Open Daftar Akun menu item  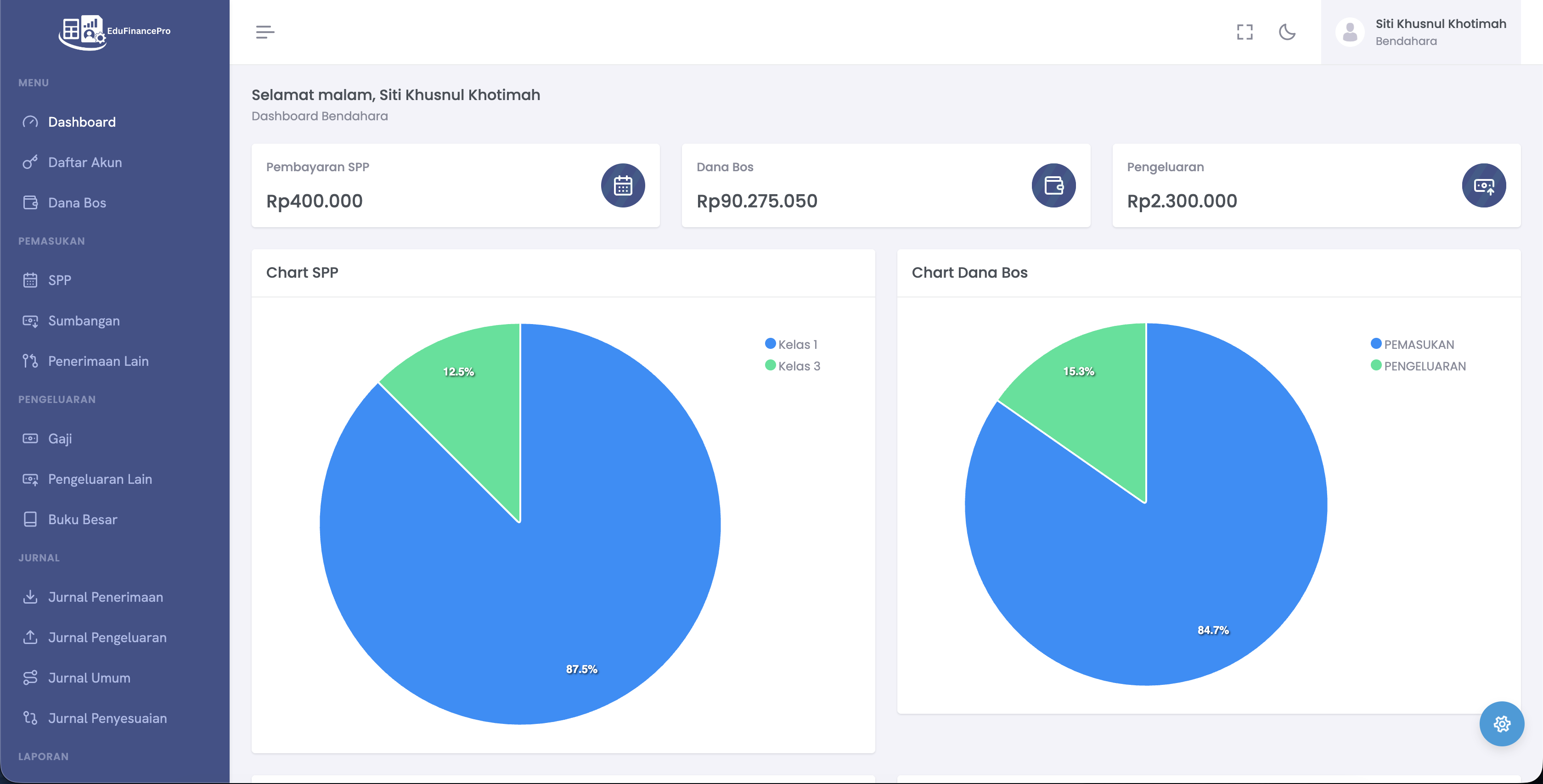84,162
